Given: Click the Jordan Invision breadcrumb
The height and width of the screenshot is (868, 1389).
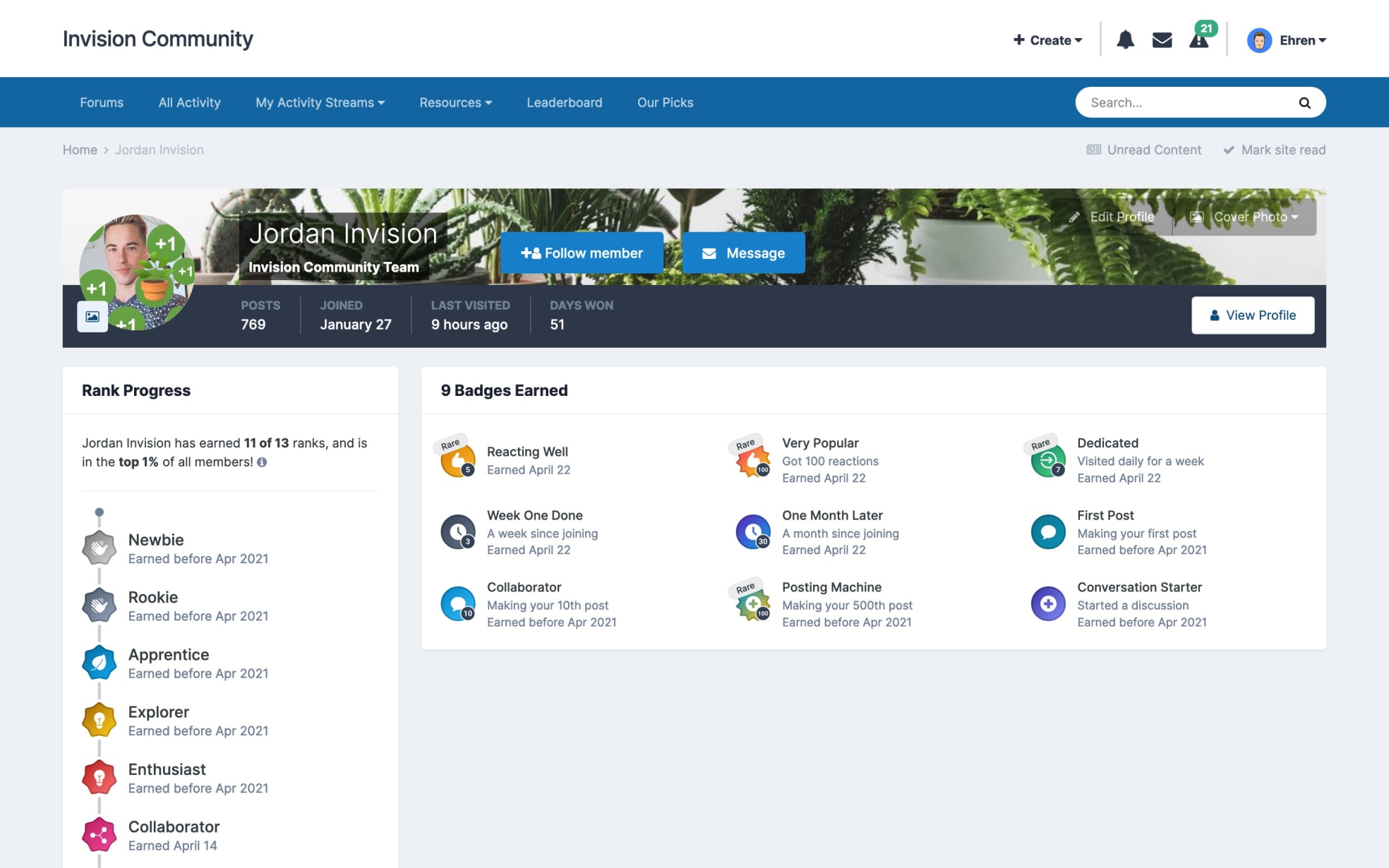Looking at the screenshot, I should [x=160, y=150].
